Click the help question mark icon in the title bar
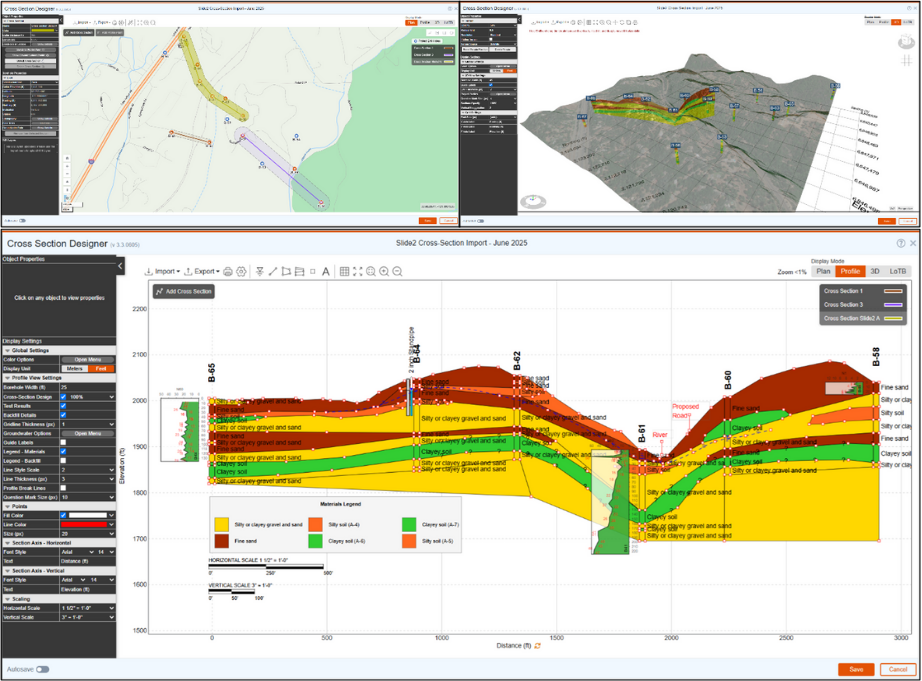The width and height of the screenshot is (922, 681). [901, 243]
